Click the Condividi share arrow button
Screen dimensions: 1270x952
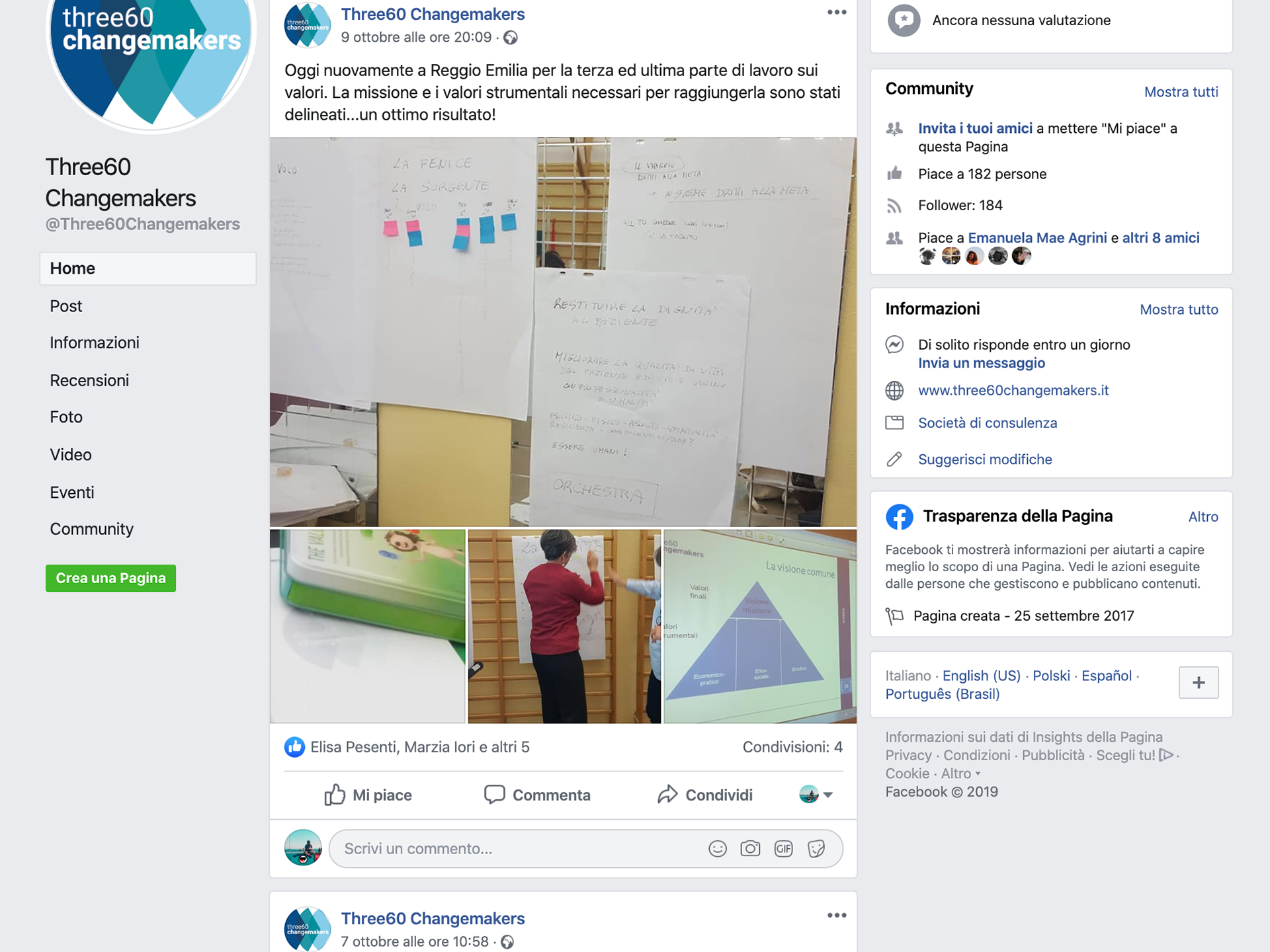coord(705,795)
